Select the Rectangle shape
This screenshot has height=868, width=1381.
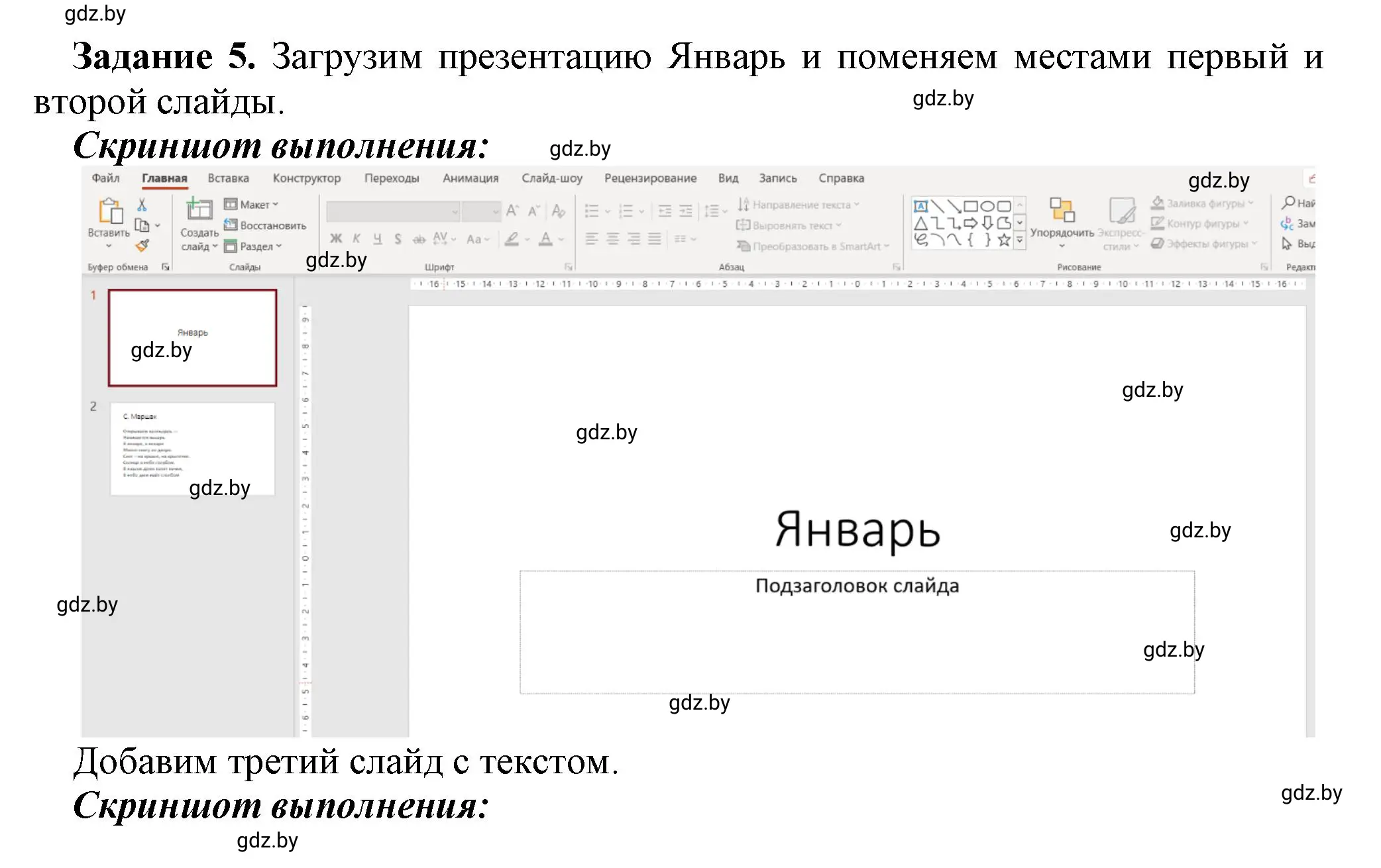[x=971, y=206]
